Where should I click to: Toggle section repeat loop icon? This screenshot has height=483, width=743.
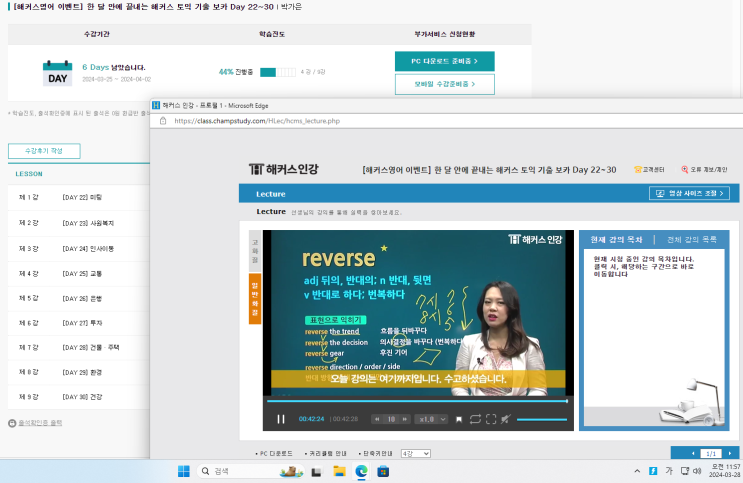475,419
